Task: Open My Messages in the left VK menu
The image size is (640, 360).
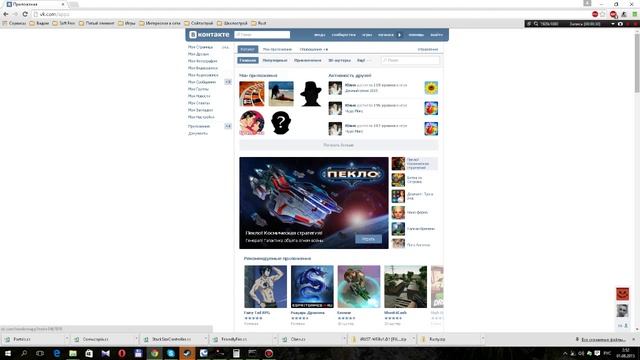Action: point(202,82)
